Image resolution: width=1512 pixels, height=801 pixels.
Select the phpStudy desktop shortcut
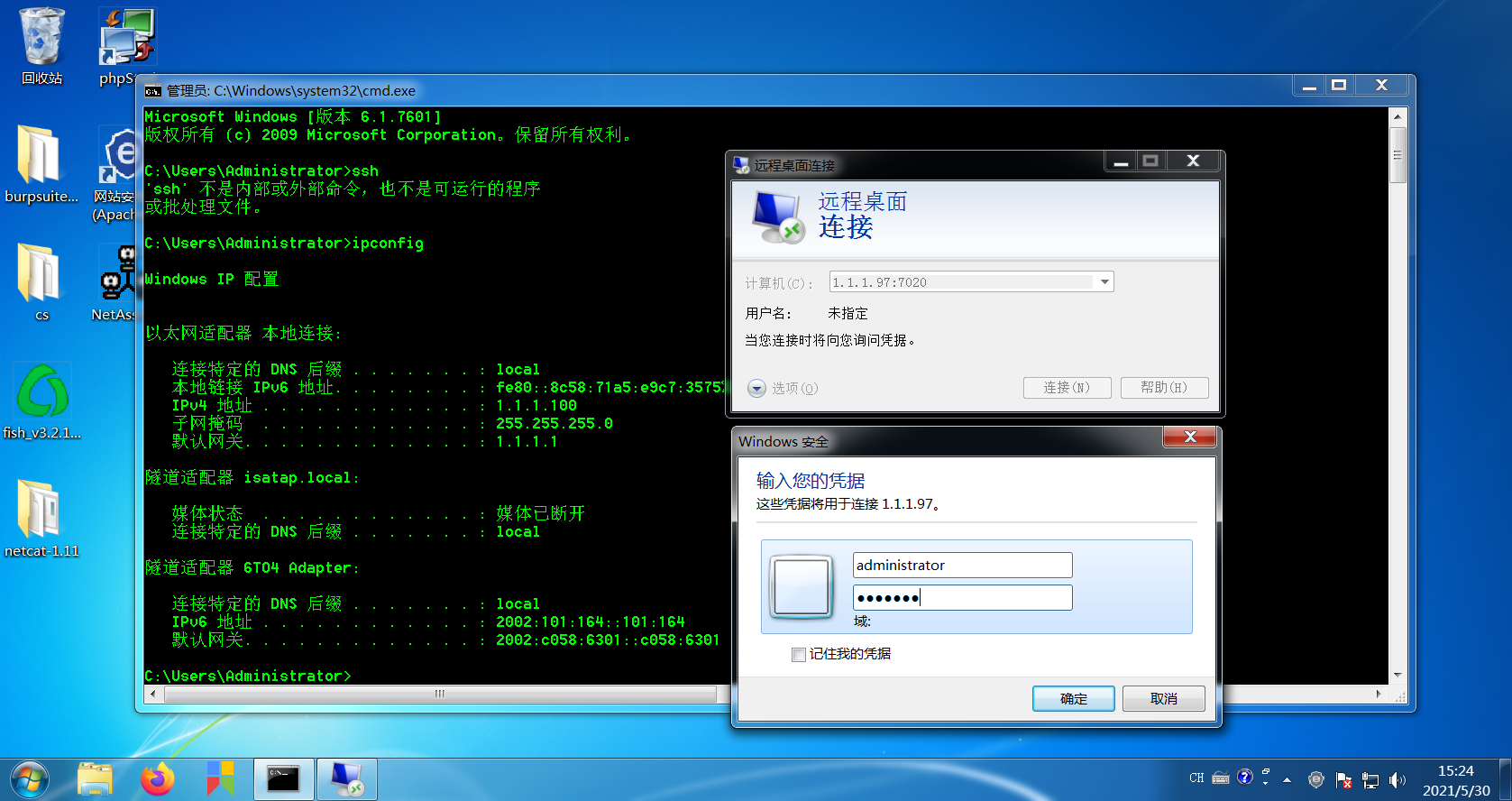pos(126,45)
